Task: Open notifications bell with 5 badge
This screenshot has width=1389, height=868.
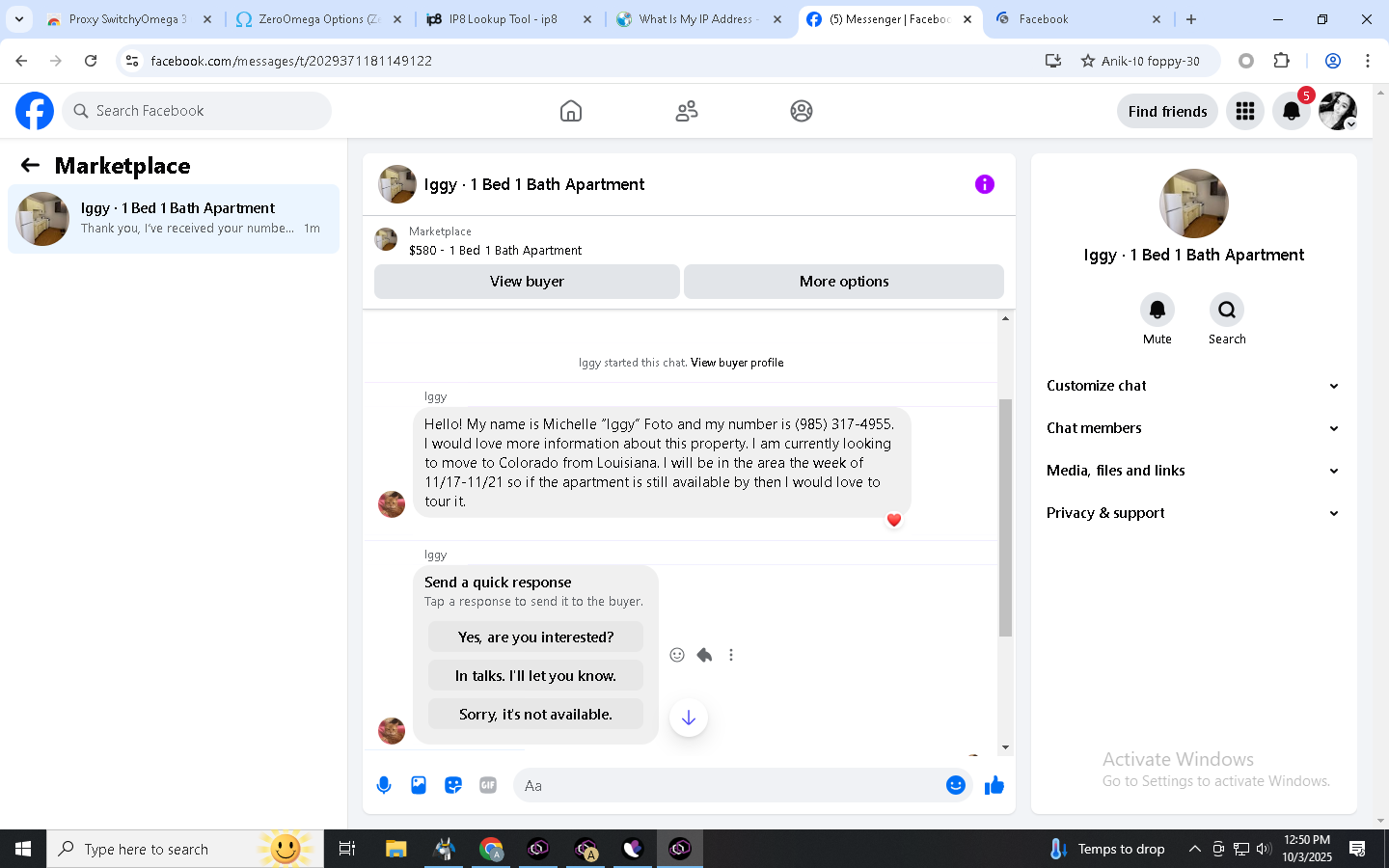Action: coord(1292,111)
